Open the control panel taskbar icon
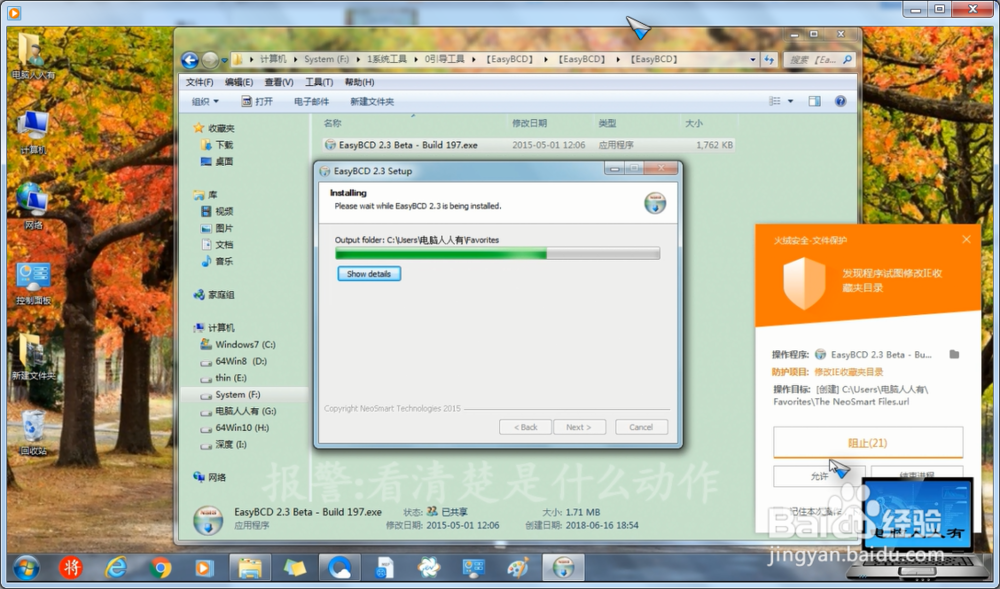1000x589 pixels. pos(473,567)
